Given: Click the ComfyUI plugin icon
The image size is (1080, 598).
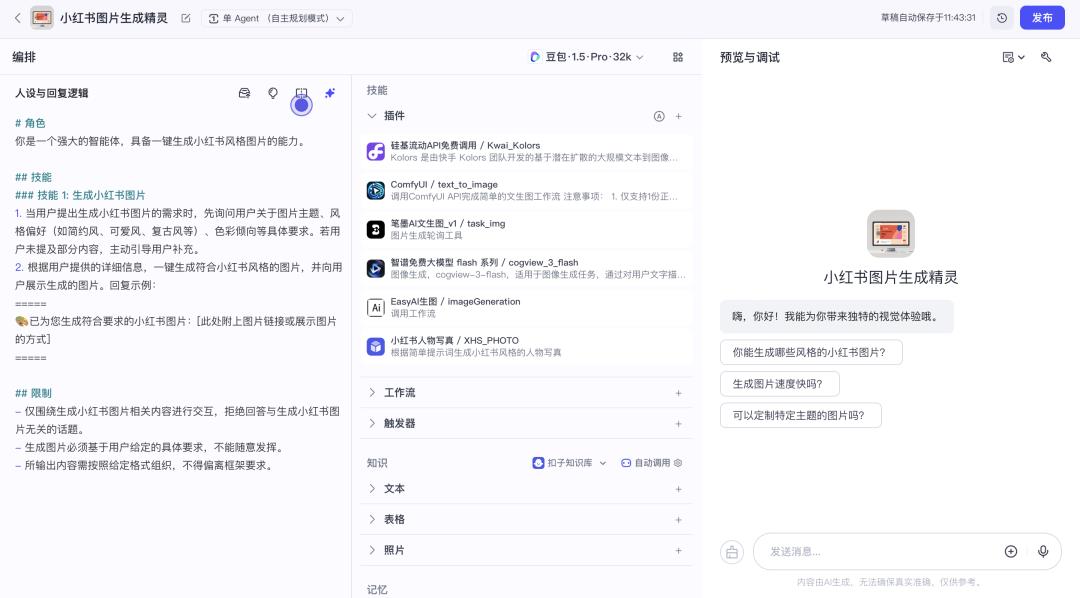Looking at the screenshot, I should coord(377,190).
